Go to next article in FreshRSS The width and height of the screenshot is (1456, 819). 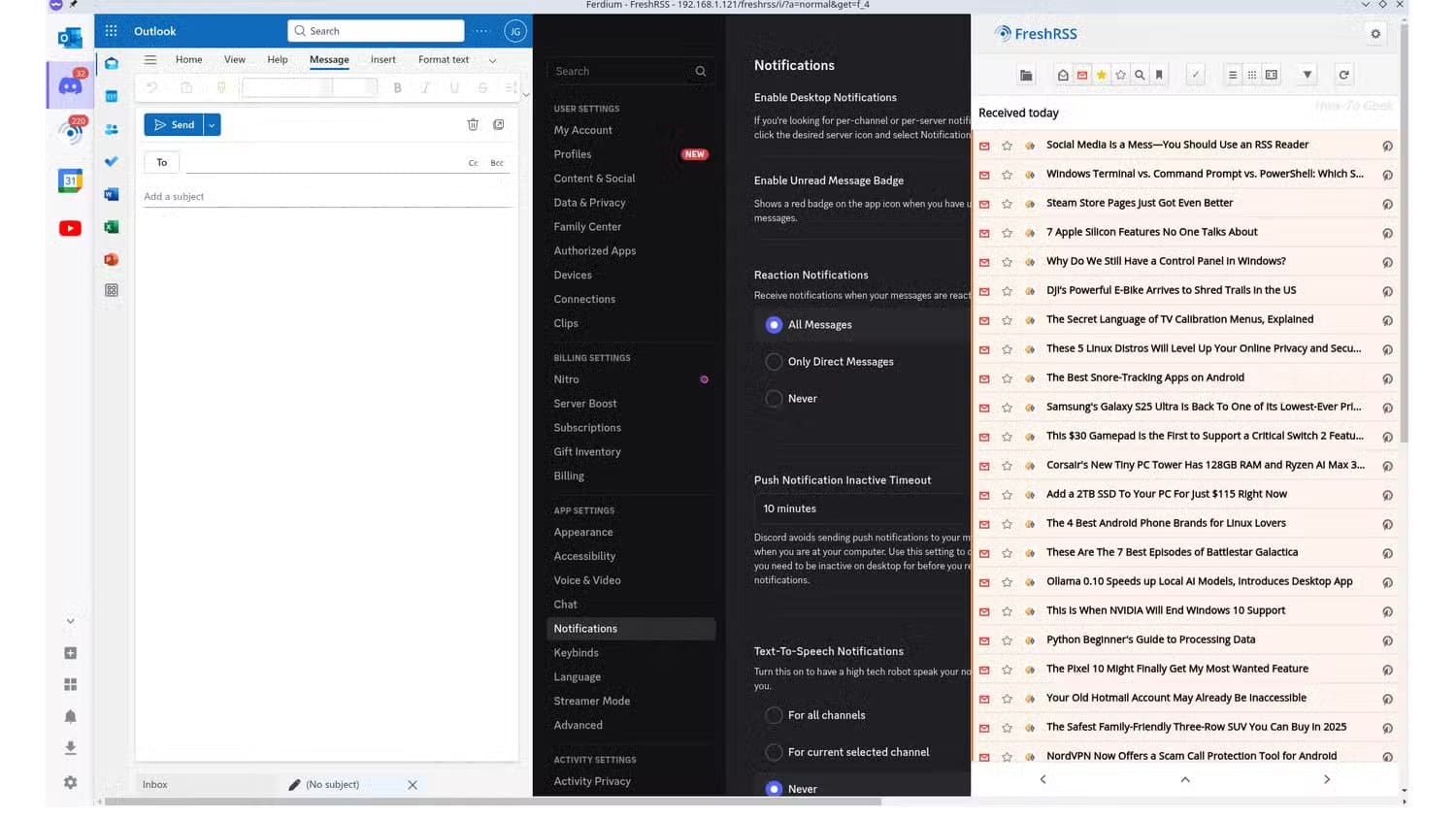[x=1327, y=779]
